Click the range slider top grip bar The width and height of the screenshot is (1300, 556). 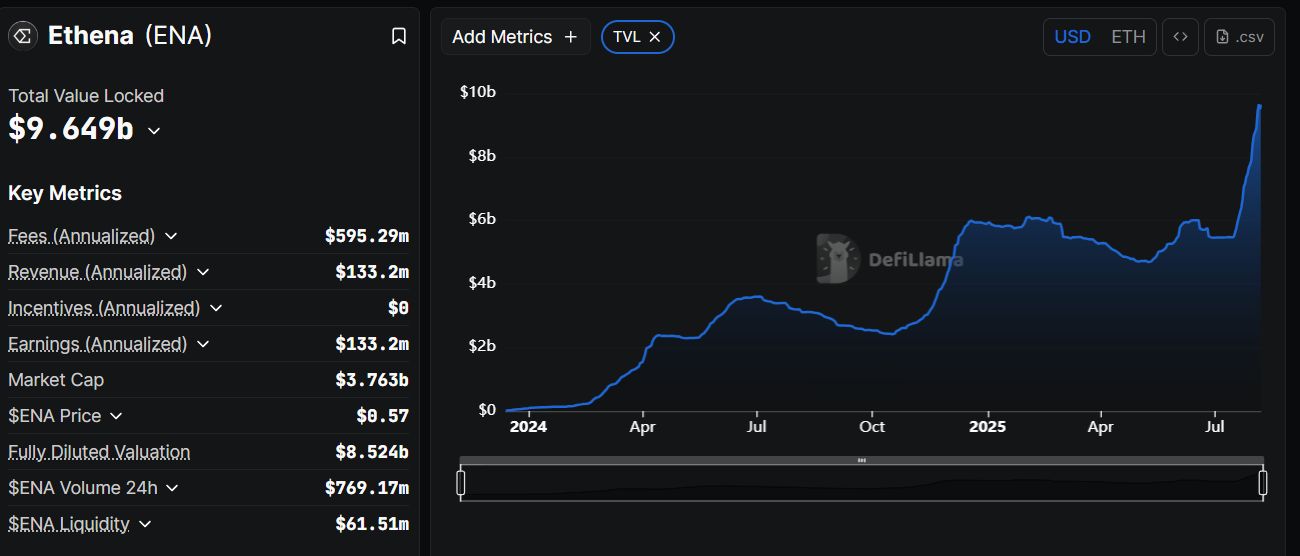(862, 460)
